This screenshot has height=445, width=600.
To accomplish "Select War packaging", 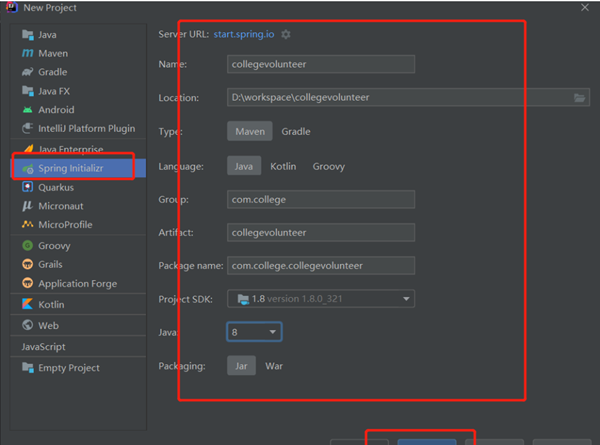I will tap(274, 366).
